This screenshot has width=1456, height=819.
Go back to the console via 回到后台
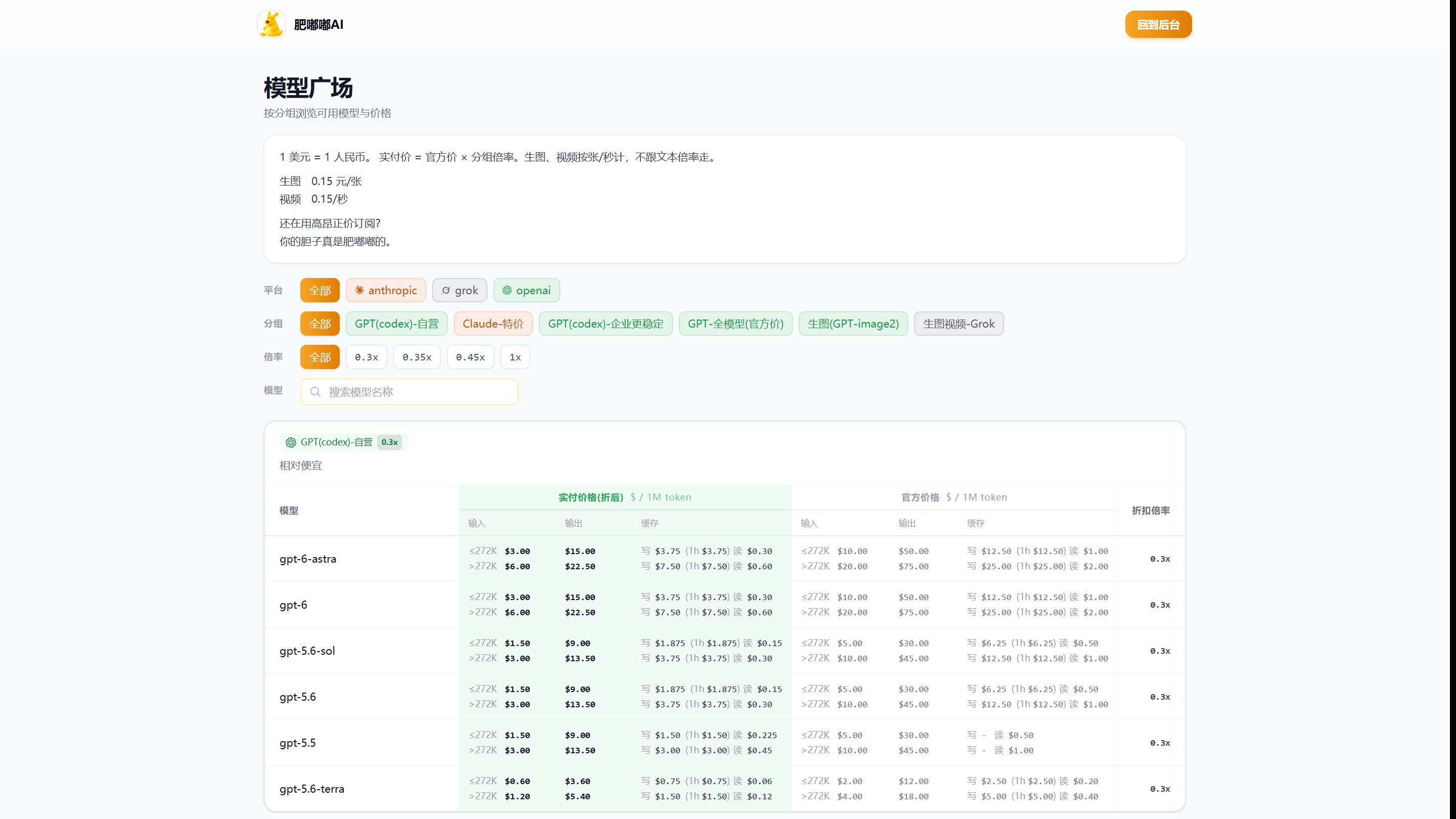click(1158, 24)
